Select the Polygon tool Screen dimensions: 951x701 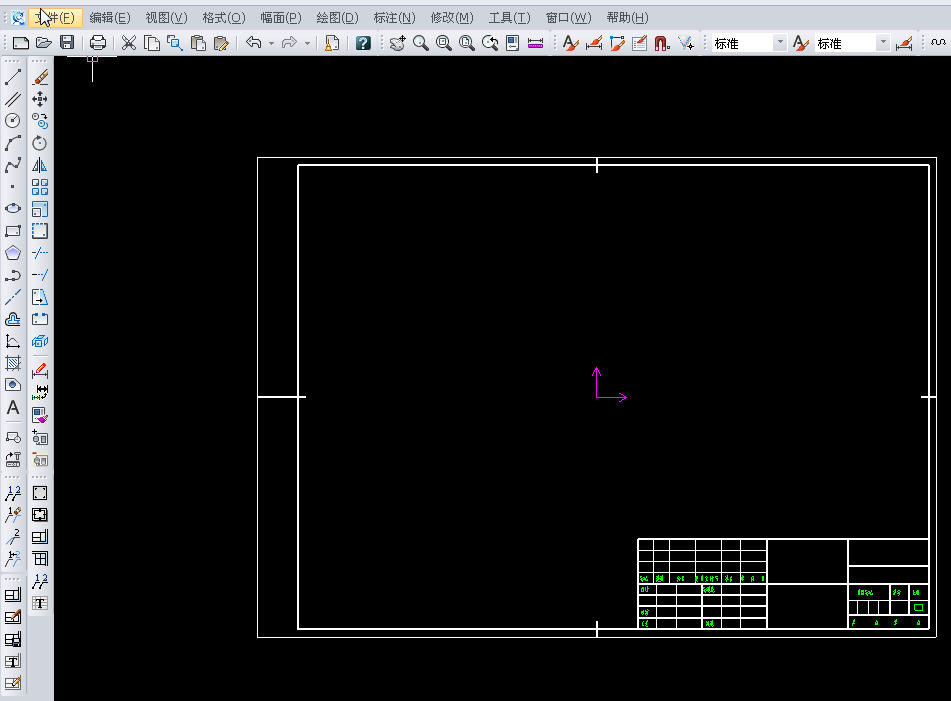(x=13, y=253)
